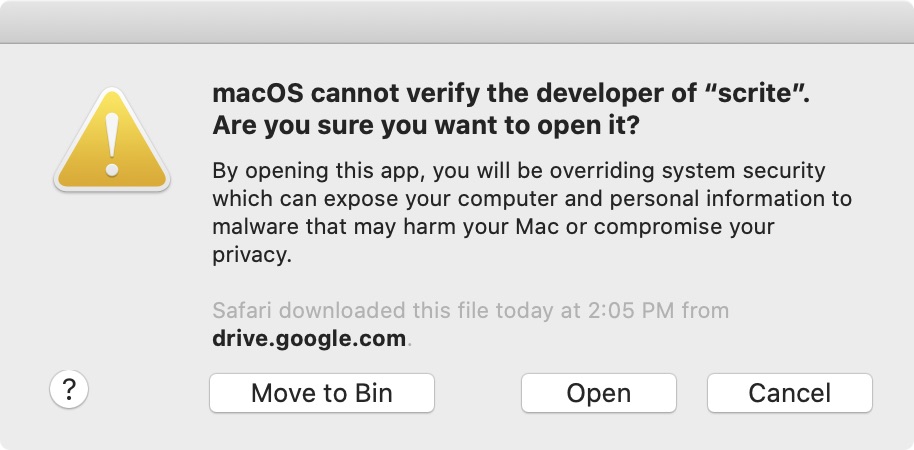914x450 pixels.
Task: Click the drive.google.com source text
Action: (x=309, y=338)
